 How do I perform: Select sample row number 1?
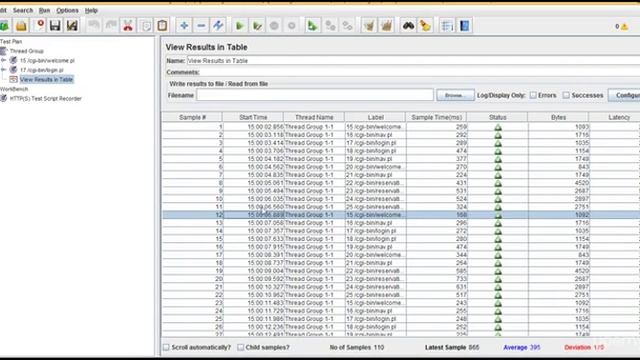[x=401, y=127]
